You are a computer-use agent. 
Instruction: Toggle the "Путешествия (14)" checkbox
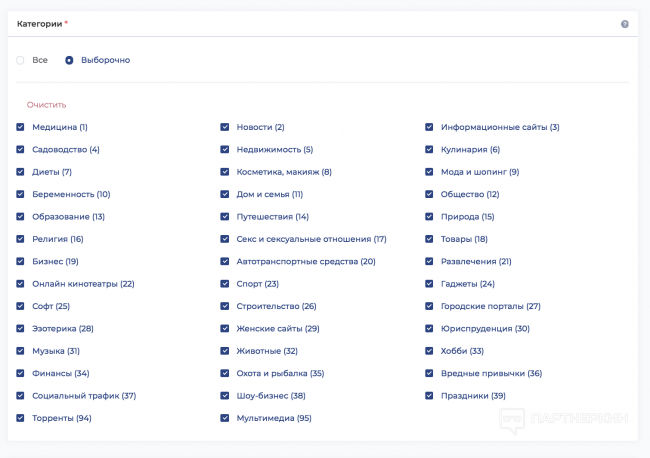(x=225, y=217)
